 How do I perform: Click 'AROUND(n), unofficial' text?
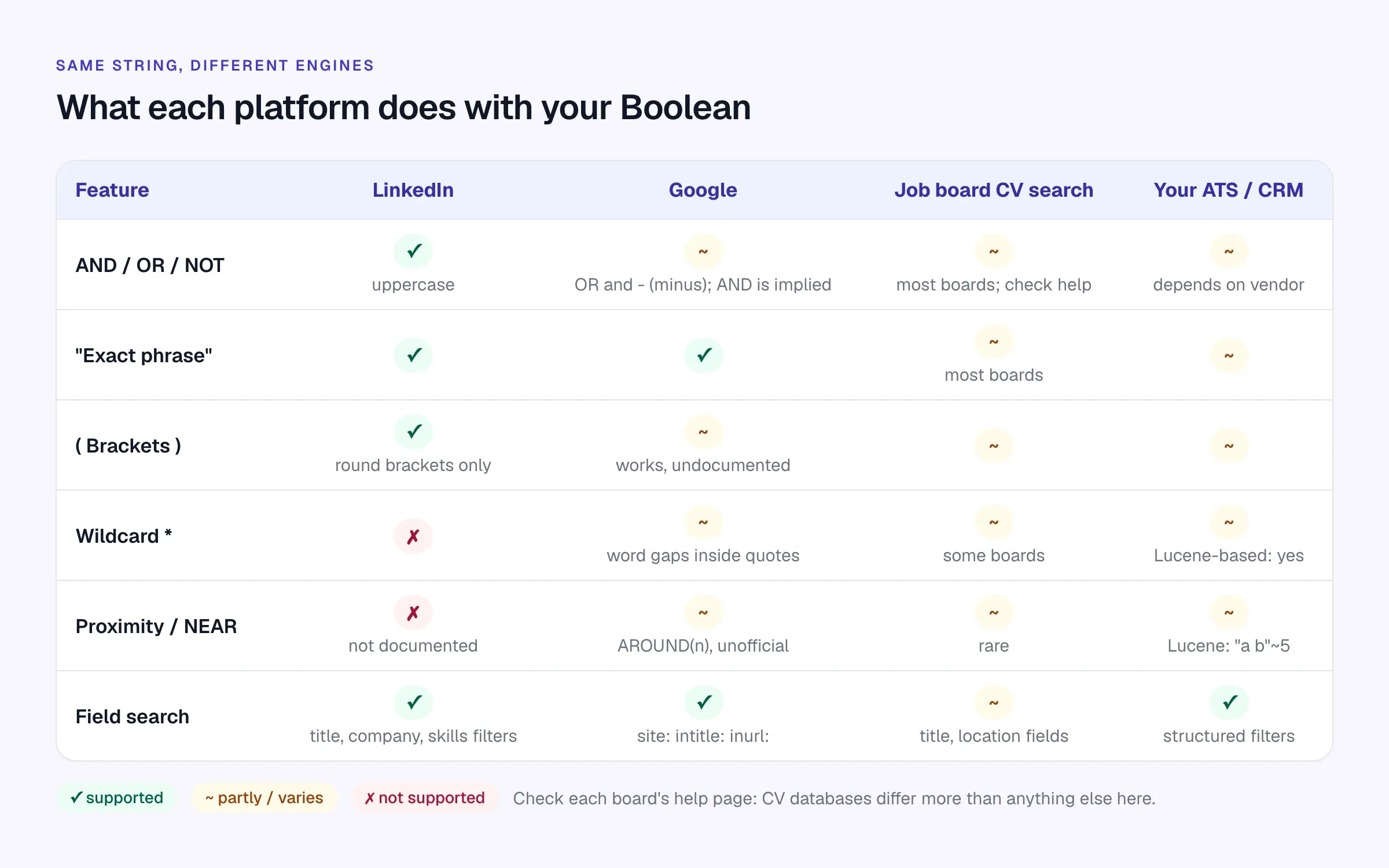tap(703, 646)
